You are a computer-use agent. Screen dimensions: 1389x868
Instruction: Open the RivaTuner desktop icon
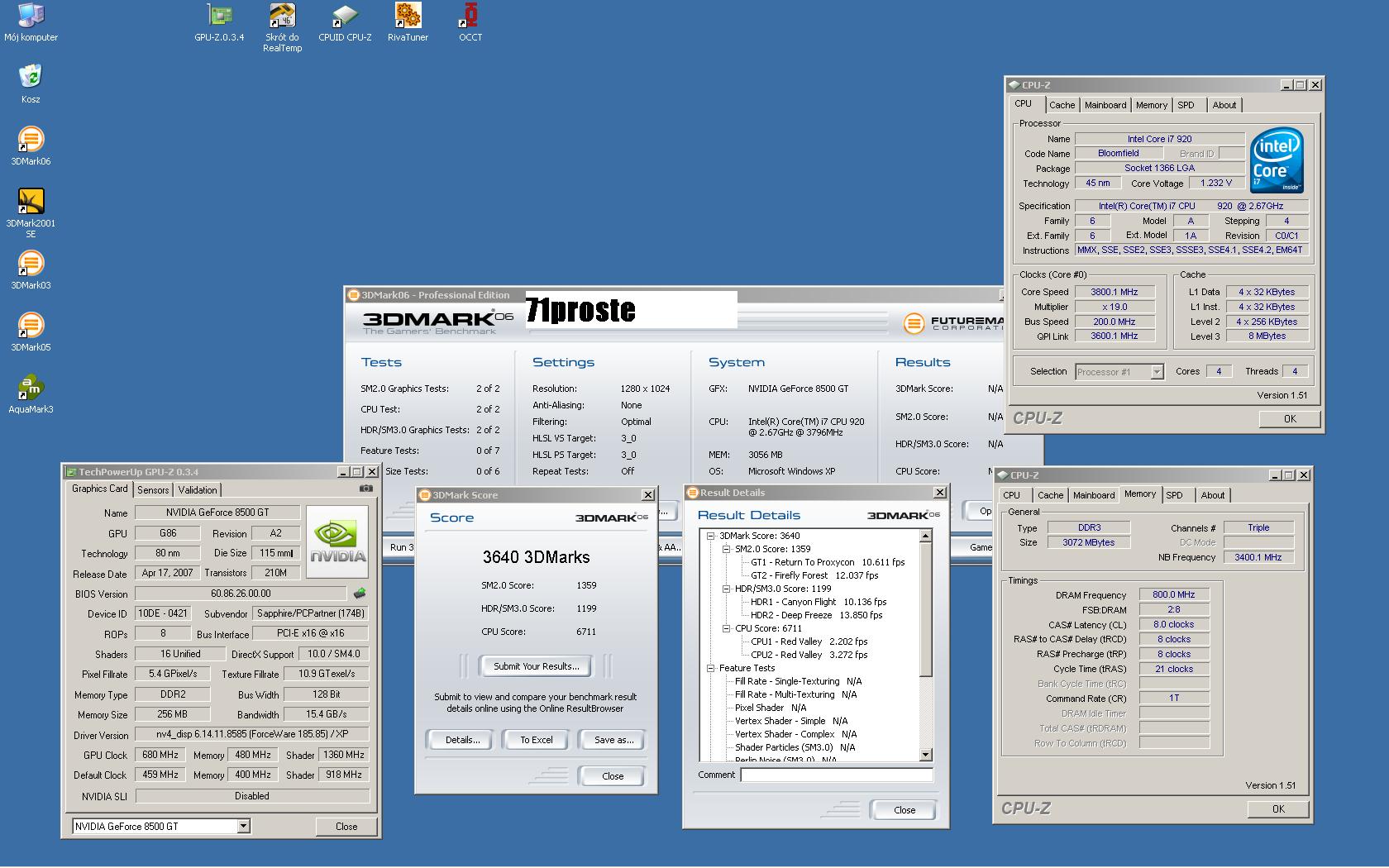pos(408,21)
